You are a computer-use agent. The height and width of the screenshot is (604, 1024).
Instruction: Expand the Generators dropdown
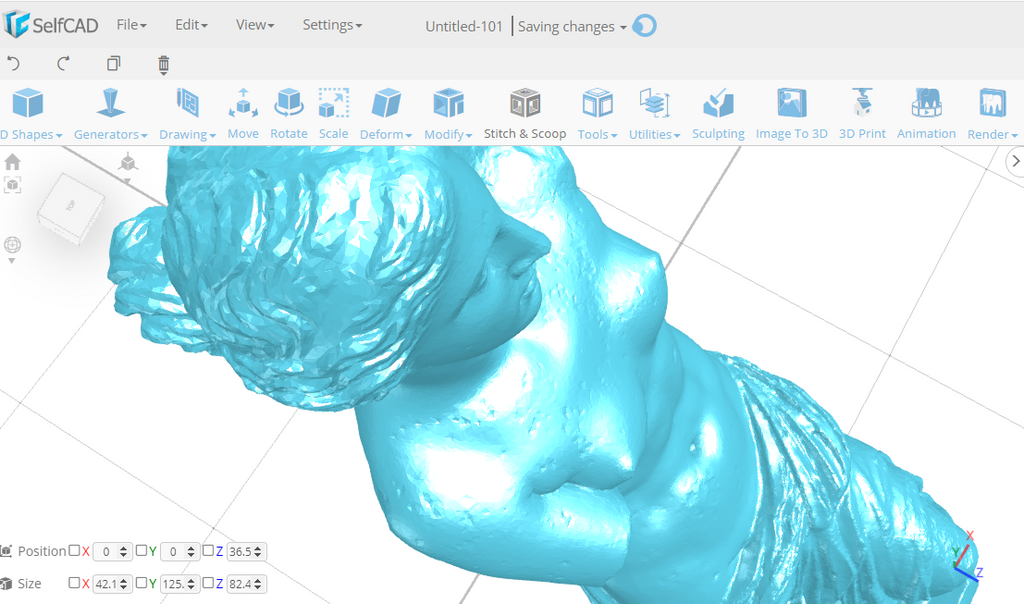pyautogui.click(x=110, y=114)
